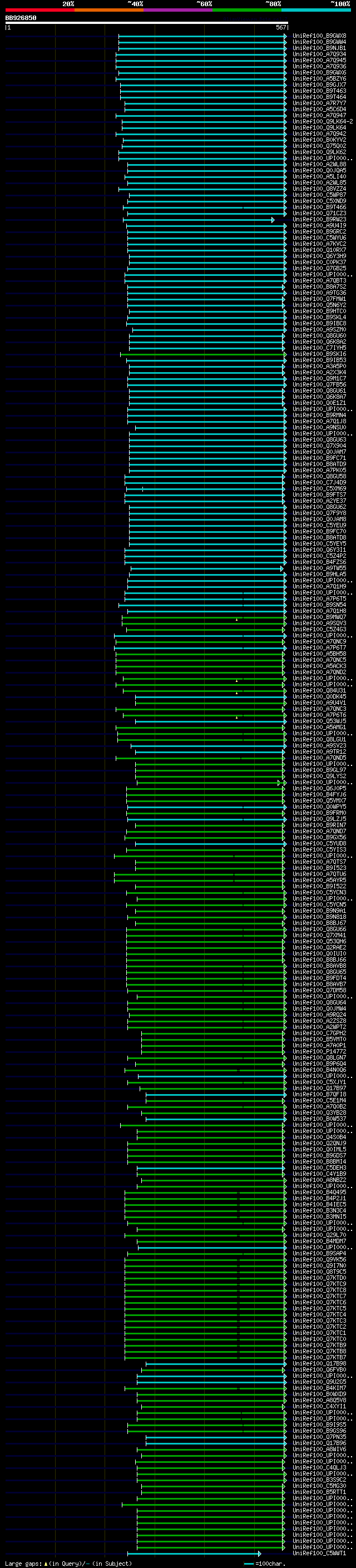Select hit label UniRef100_A9NSU0
356x1568 pixels.
click(319, 427)
